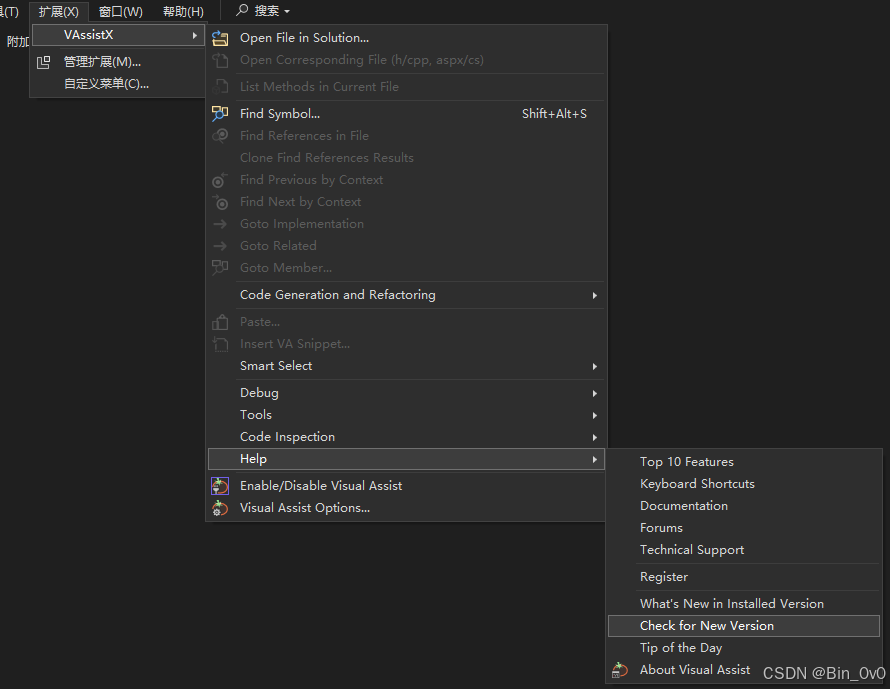The width and height of the screenshot is (890, 689).
Task: Expand the Code Inspection submenu arrow
Action: 594,437
